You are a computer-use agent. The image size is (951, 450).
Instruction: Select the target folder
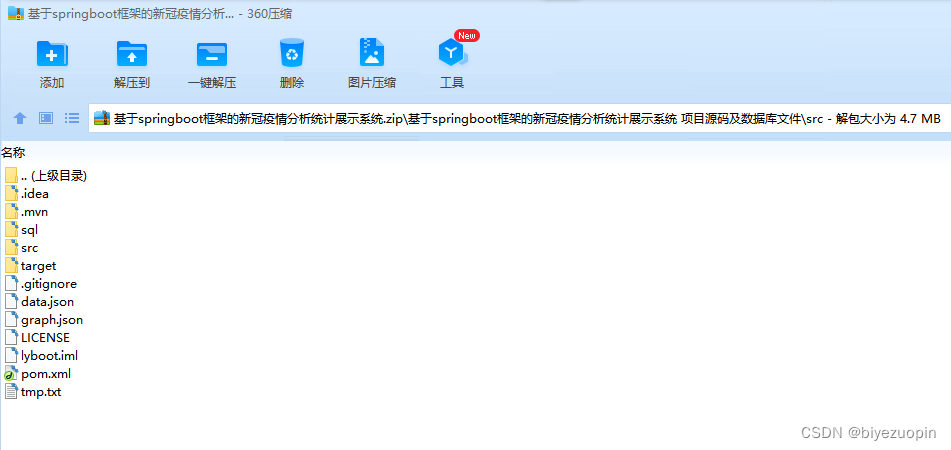pos(31,266)
